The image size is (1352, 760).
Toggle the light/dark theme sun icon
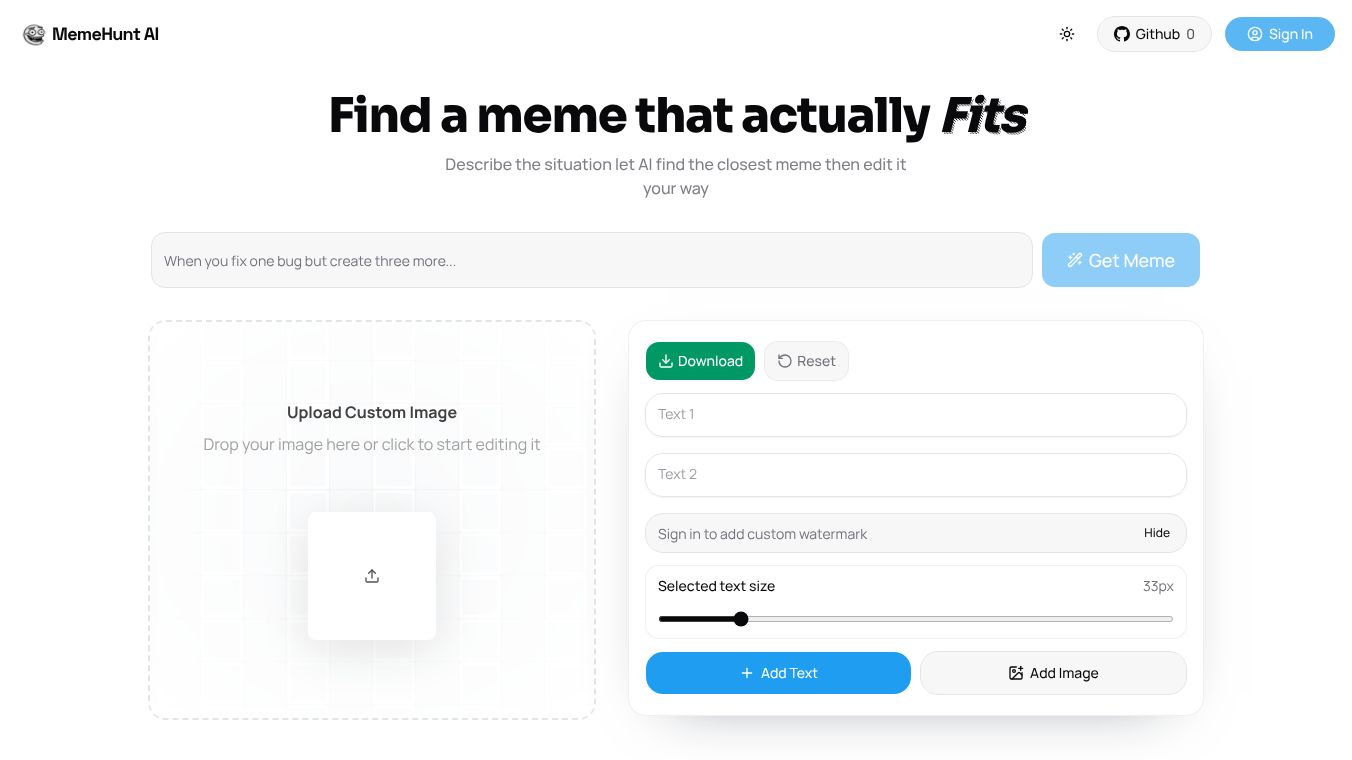pos(1067,34)
